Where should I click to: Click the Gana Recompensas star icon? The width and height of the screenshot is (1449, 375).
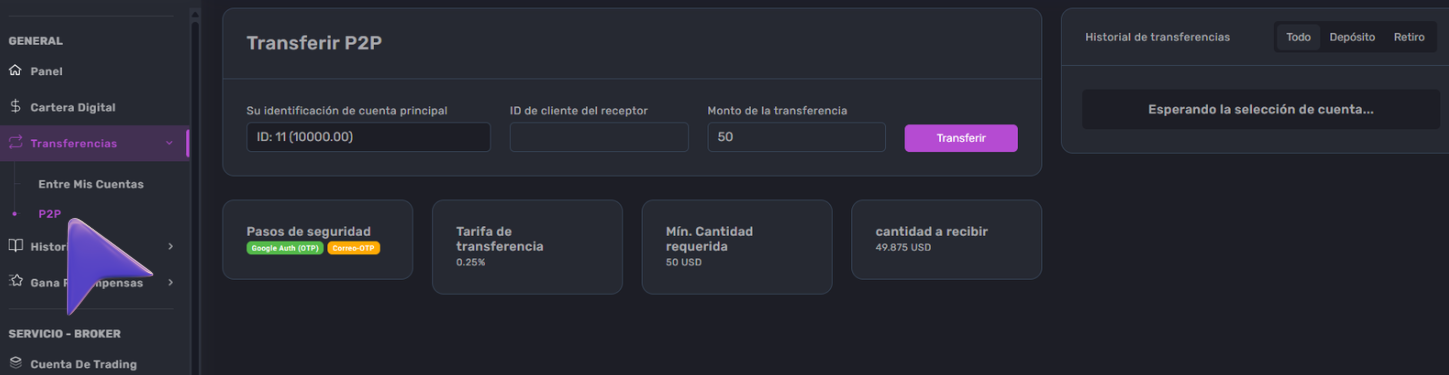[x=15, y=282]
